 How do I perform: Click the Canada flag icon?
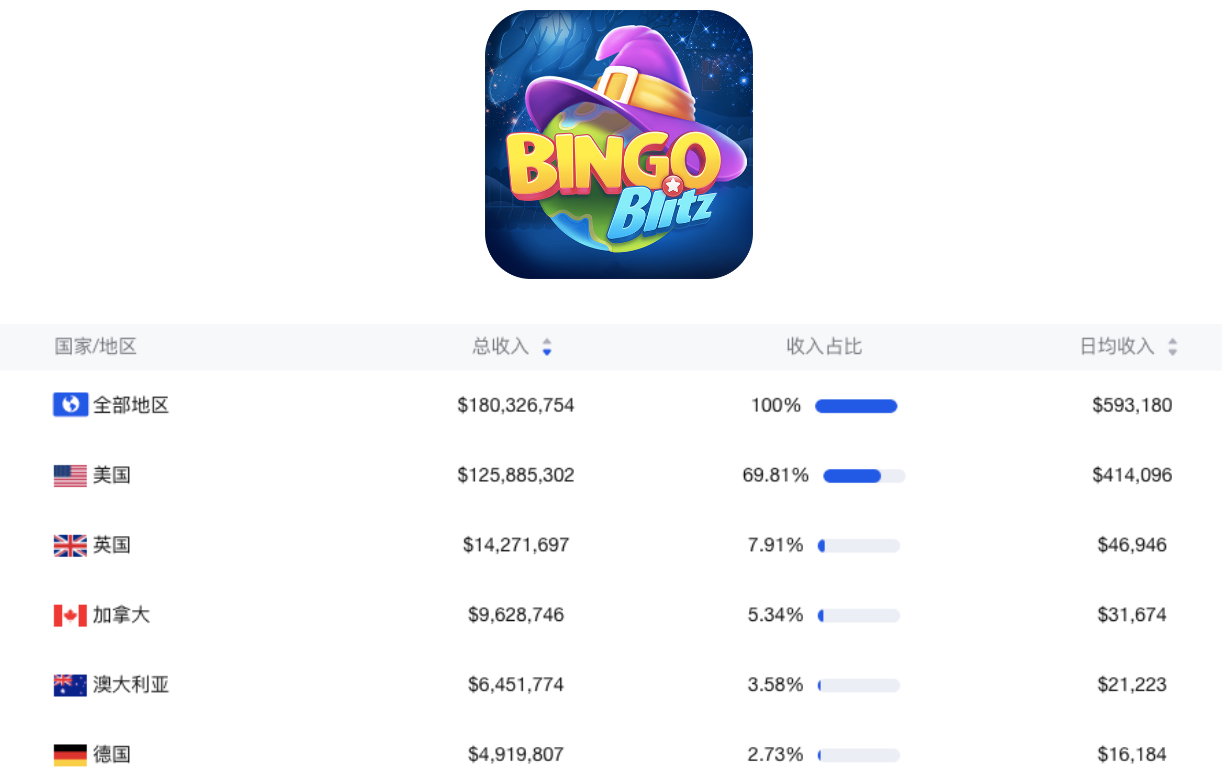click(70, 615)
